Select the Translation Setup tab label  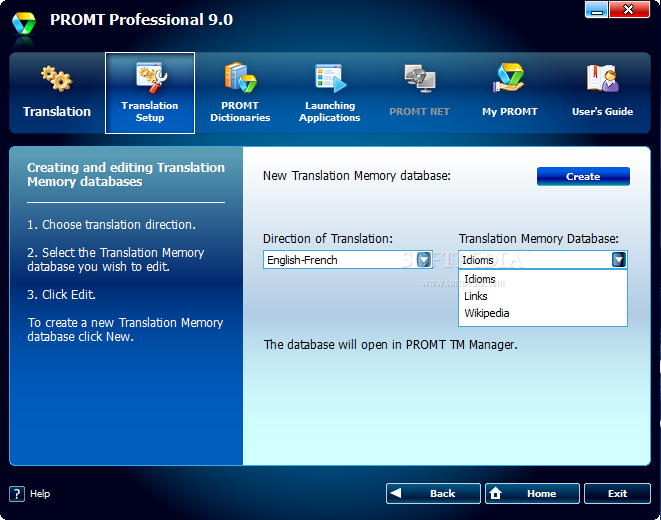[x=150, y=112]
